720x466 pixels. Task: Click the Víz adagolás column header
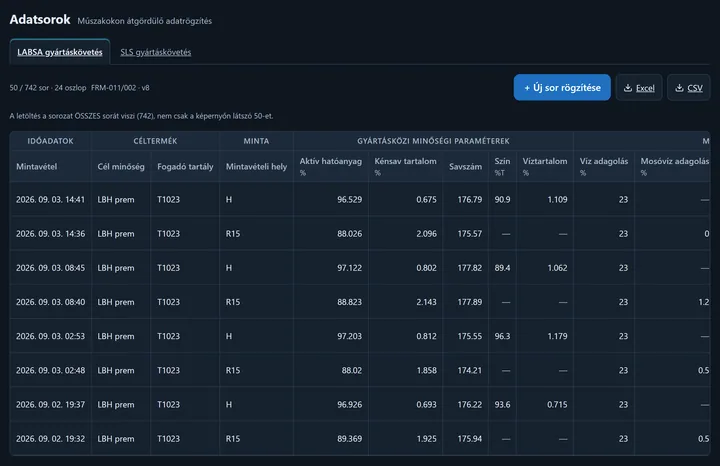(x=604, y=167)
